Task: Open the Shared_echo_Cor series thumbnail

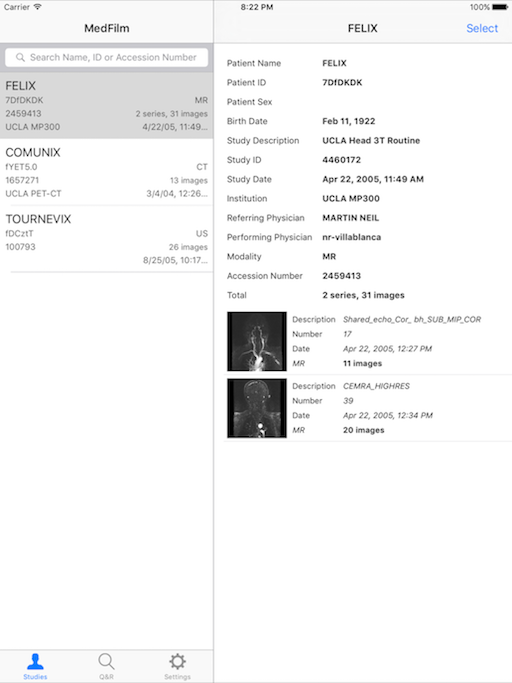Action: point(257,342)
